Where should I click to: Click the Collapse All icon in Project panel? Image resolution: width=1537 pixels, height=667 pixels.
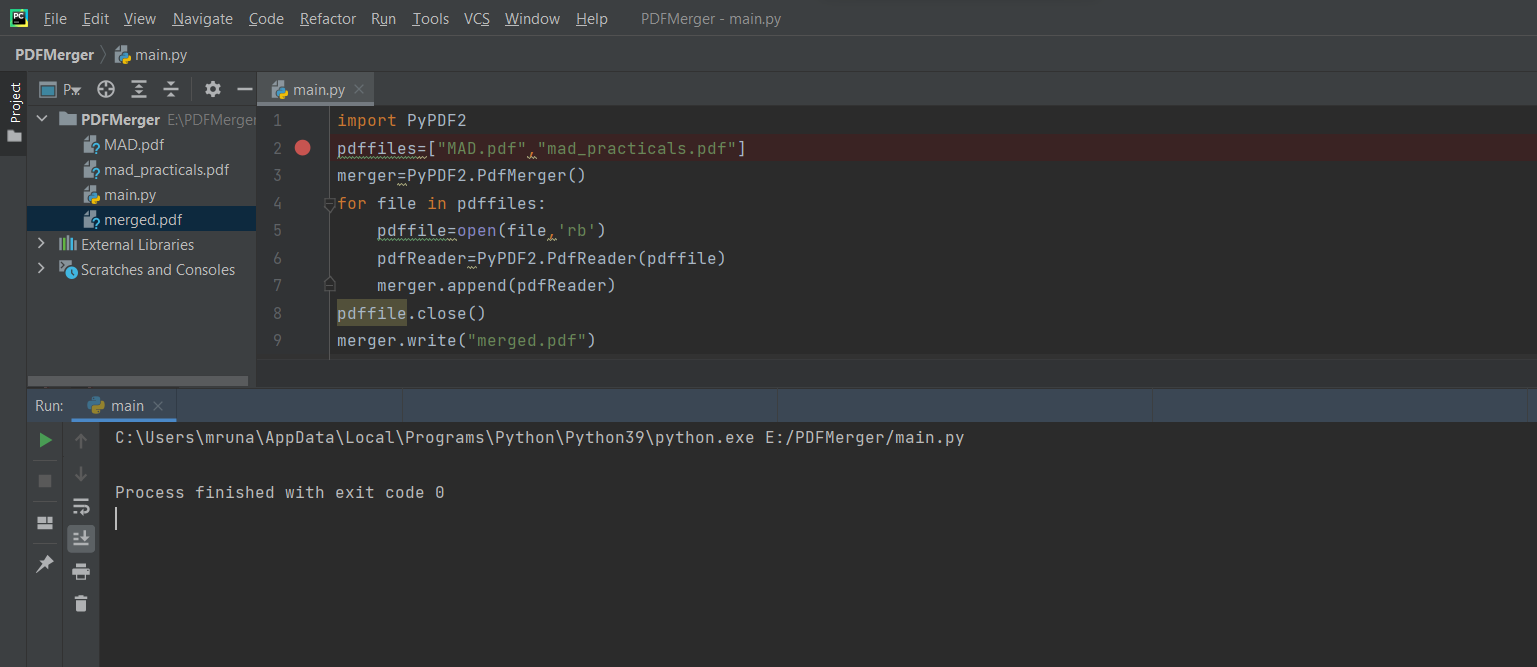tap(171, 89)
